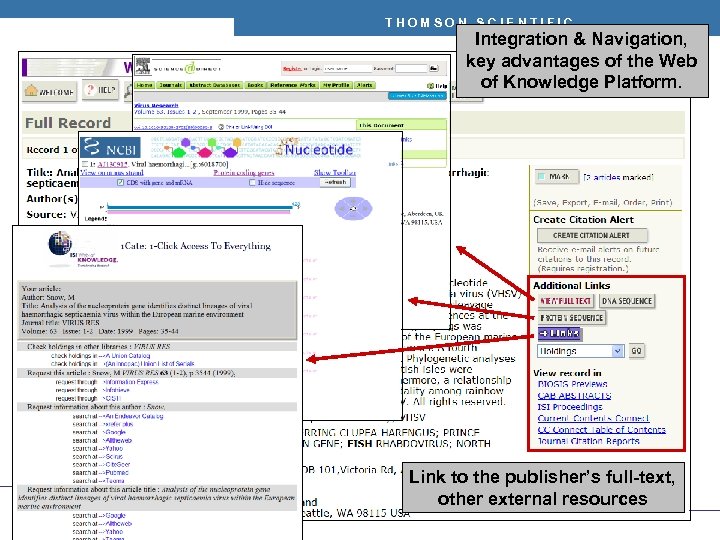Request article through Information Express link
720x540 pixels.
coord(130,382)
